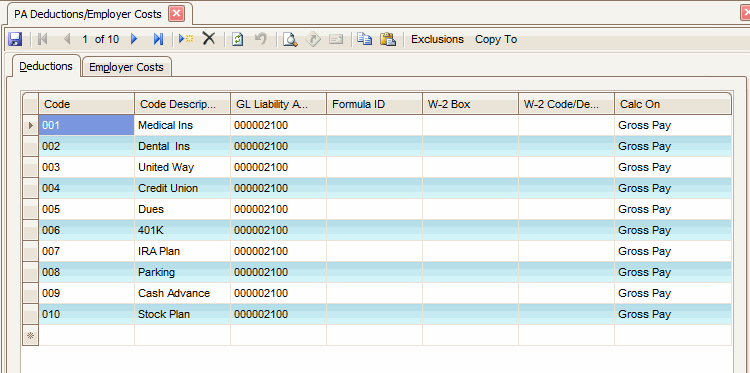
Task: Open the Exclusions button
Action: [x=438, y=39]
